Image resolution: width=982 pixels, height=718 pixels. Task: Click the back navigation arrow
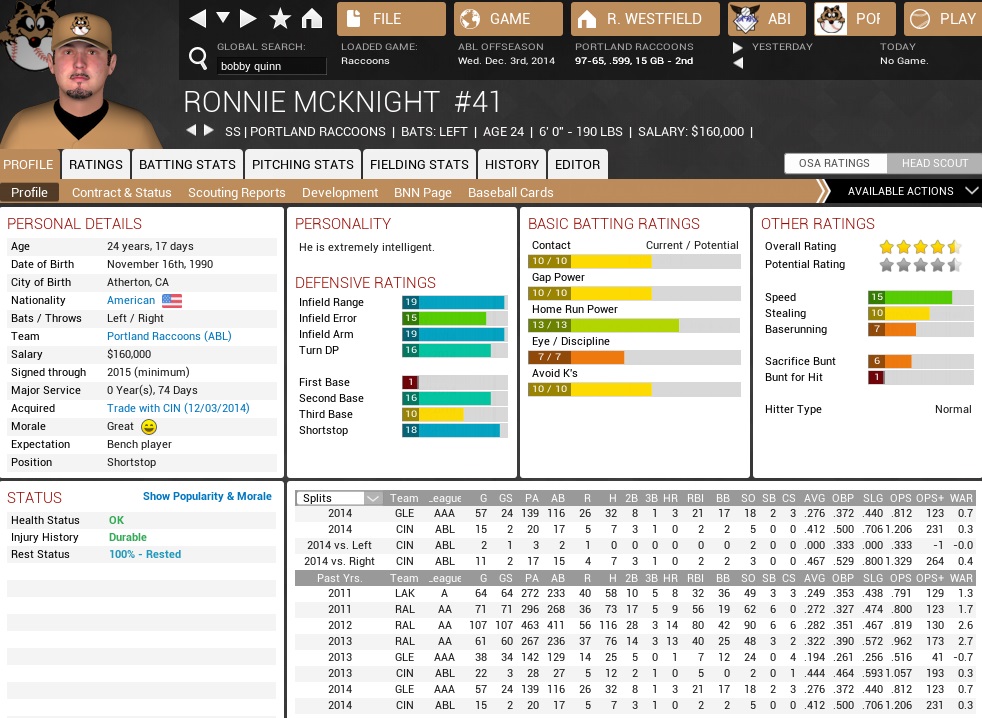(198, 18)
